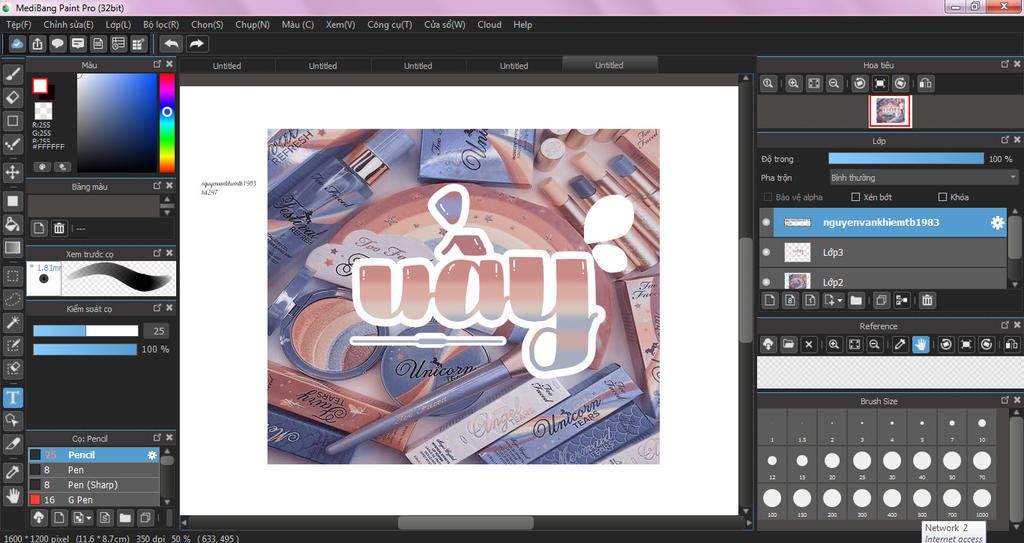Image resolution: width=1024 pixels, height=543 pixels.
Task: Select the Magic Wand tool
Action: click(12, 322)
